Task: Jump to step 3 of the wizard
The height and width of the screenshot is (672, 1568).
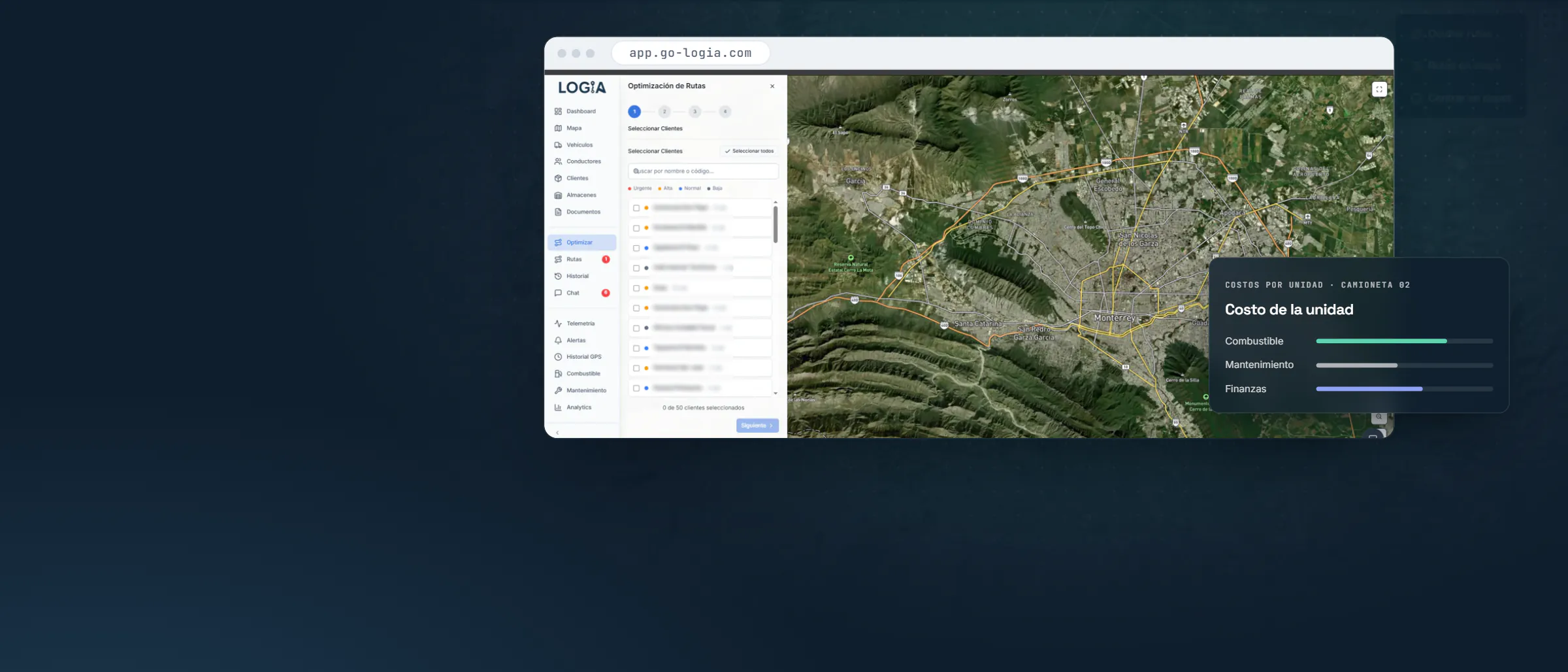Action: [x=694, y=112]
